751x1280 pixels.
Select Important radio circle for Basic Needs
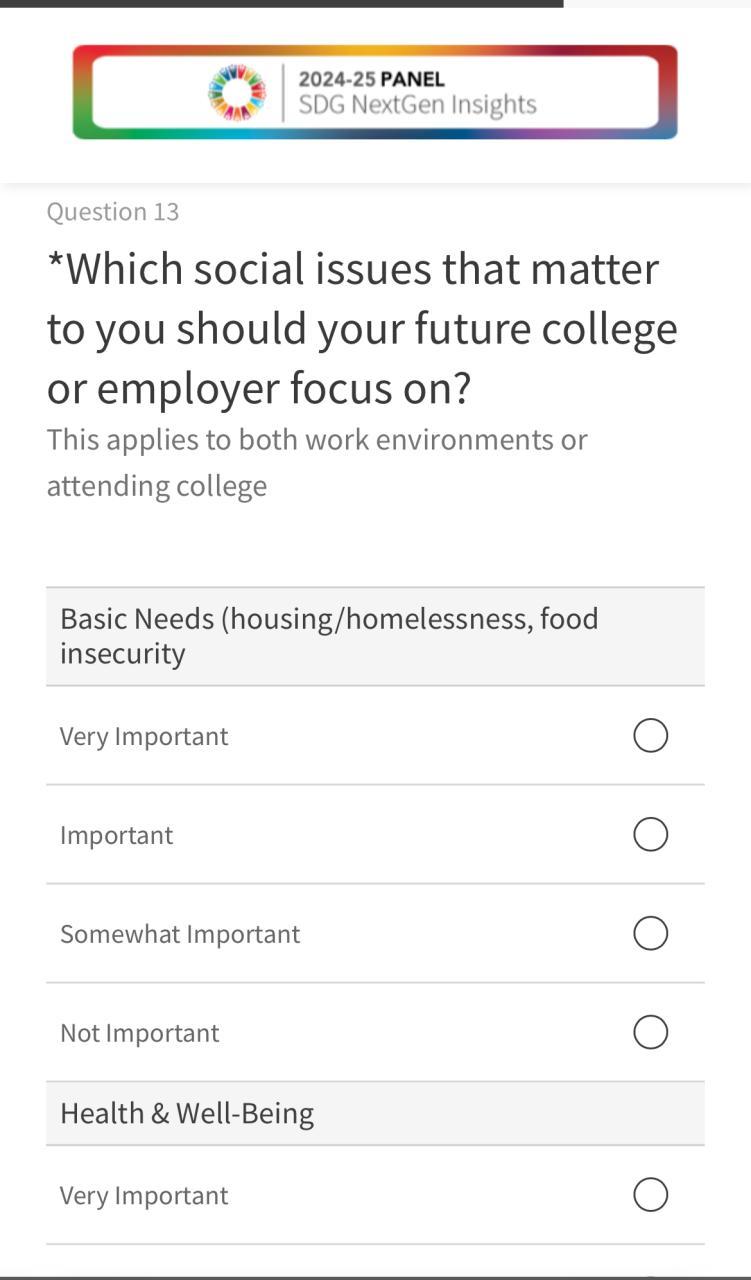click(x=650, y=834)
